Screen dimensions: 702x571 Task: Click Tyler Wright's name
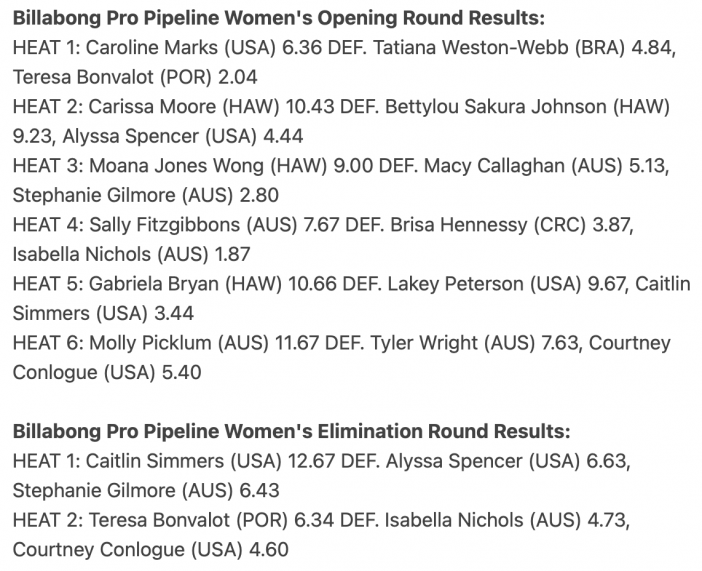(424, 343)
